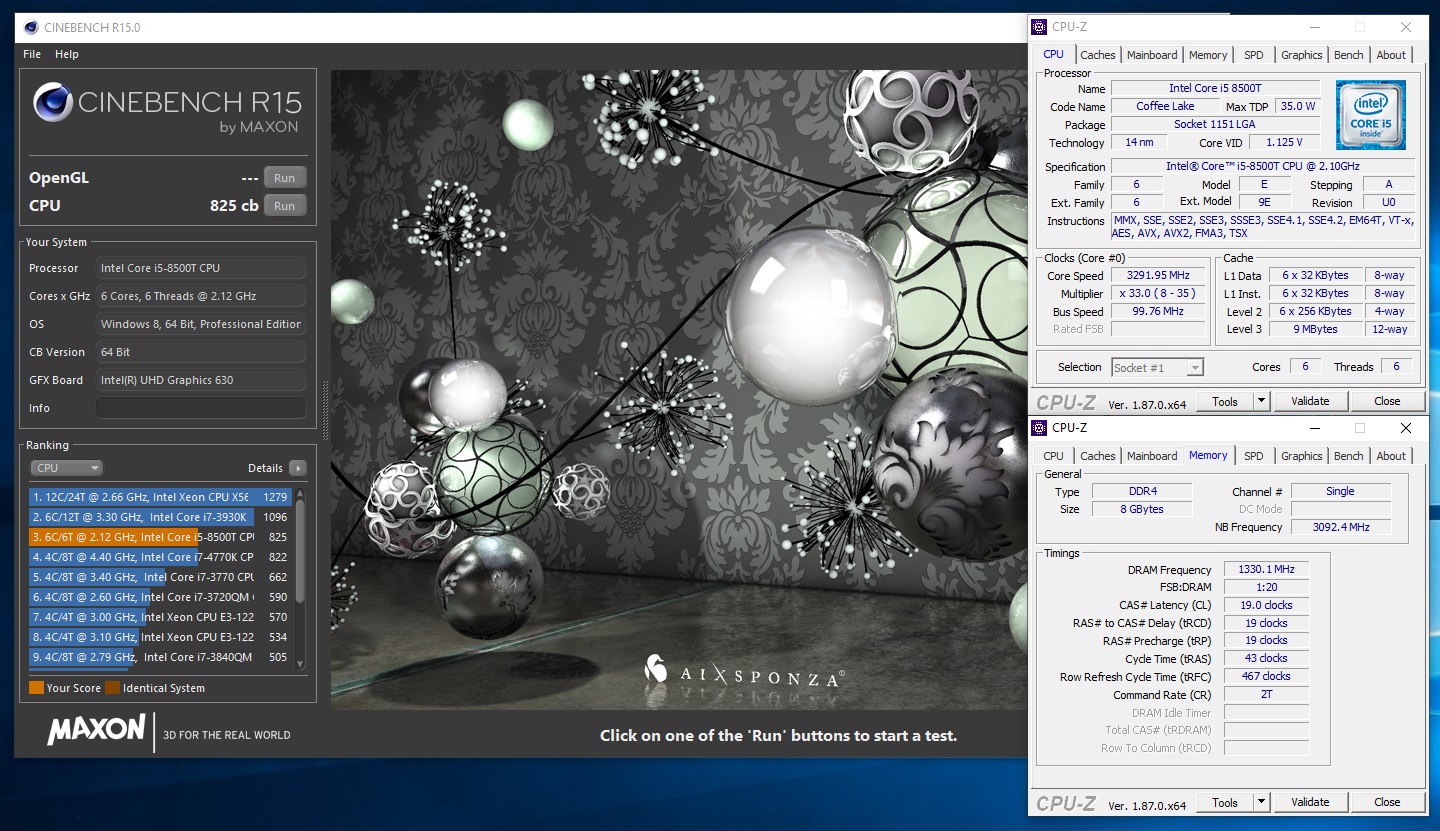Click Validate button in upper CPU-Z
The height and width of the screenshot is (831, 1440).
[x=1310, y=401]
